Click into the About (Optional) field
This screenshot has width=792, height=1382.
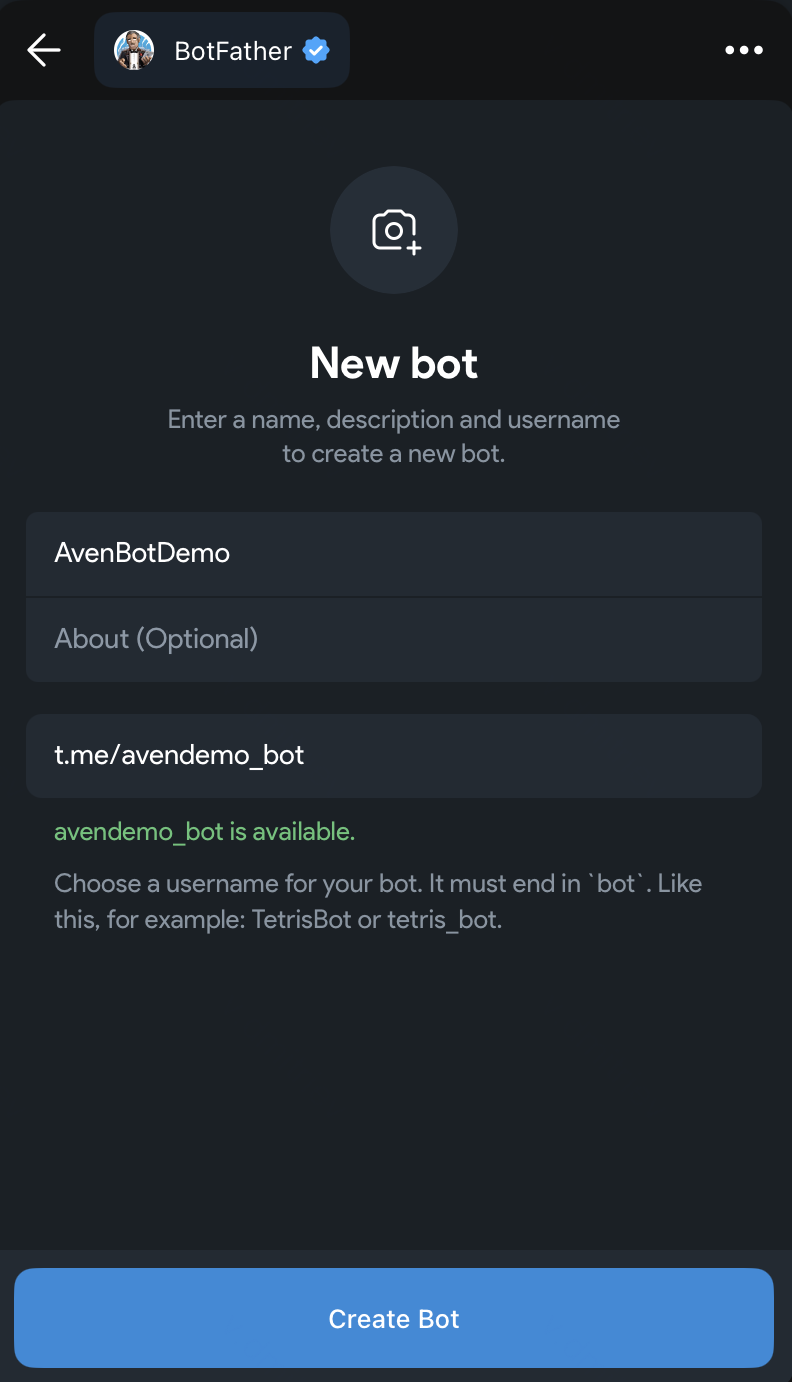coord(393,639)
